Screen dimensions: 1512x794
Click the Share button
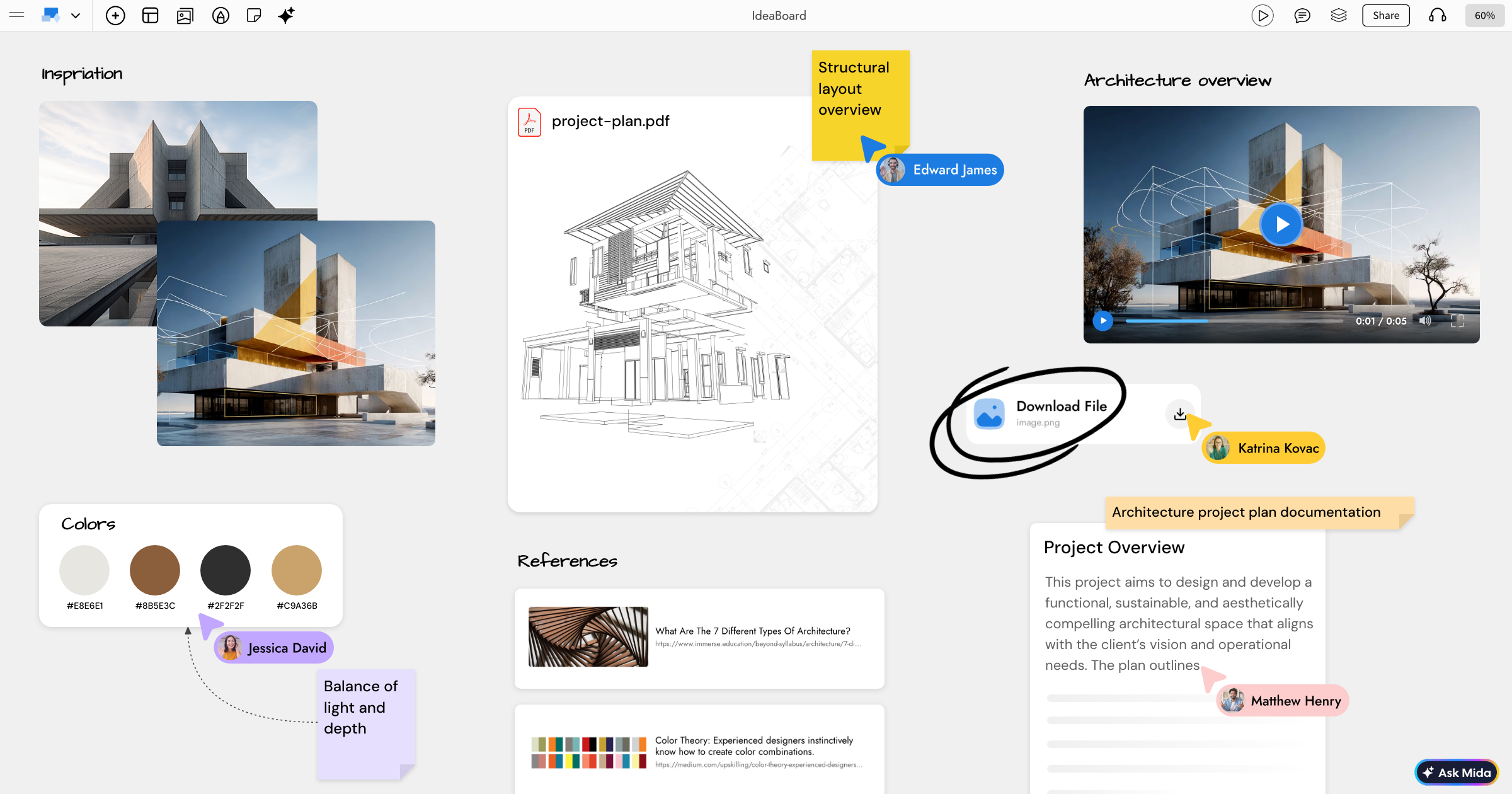pos(1386,15)
